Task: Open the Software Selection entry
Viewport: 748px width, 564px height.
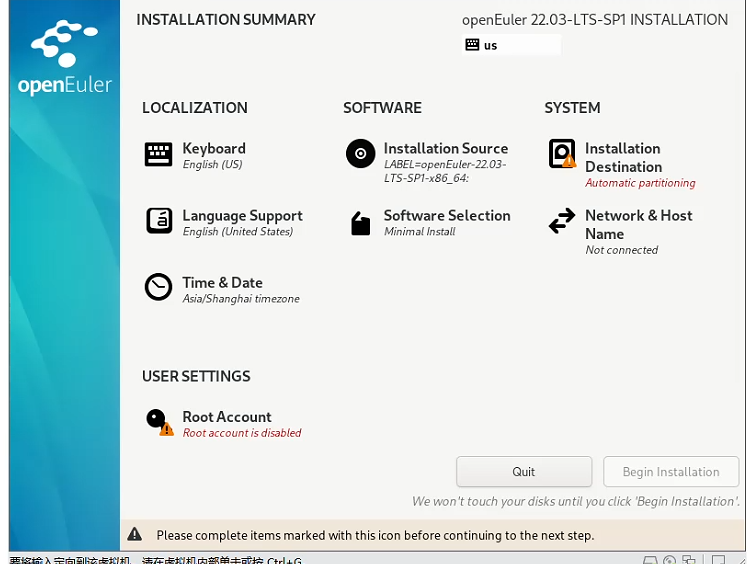Action: pos(431,223)
